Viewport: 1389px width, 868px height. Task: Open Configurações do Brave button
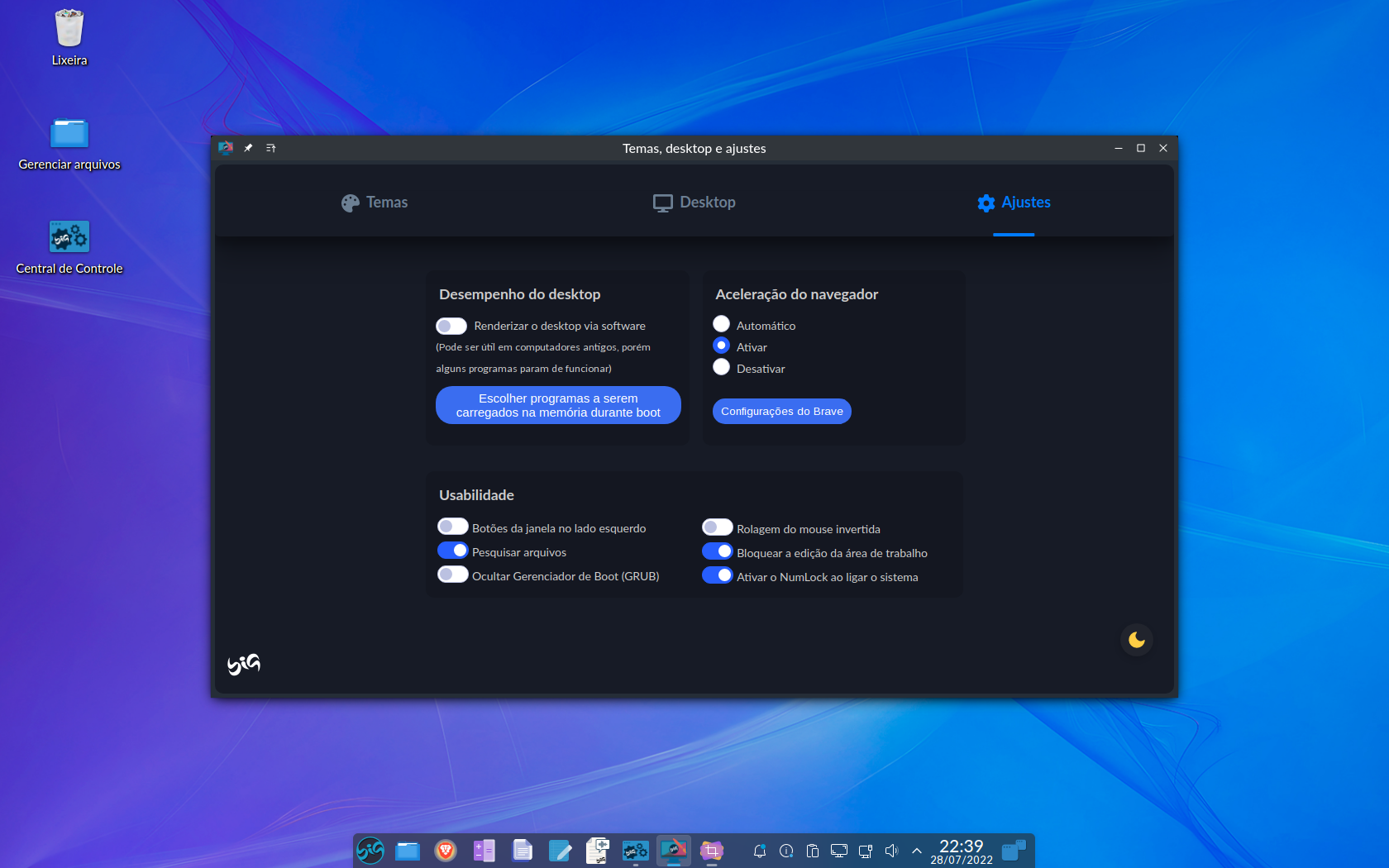(x=782, y=412)
